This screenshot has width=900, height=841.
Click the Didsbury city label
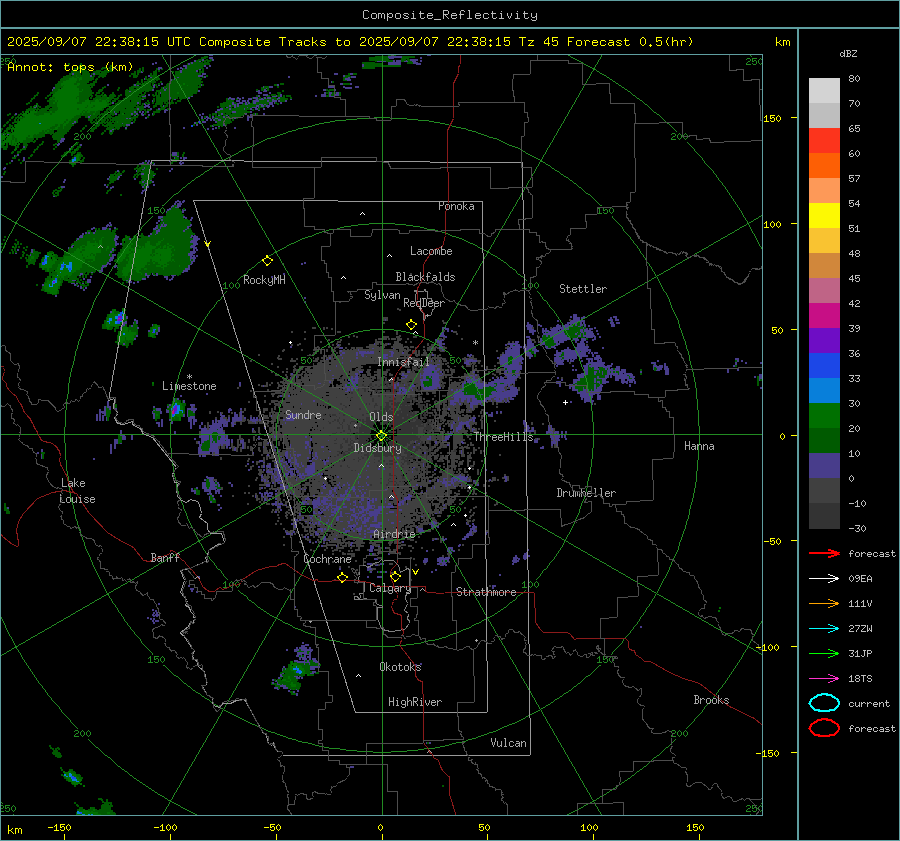(377, 448)
